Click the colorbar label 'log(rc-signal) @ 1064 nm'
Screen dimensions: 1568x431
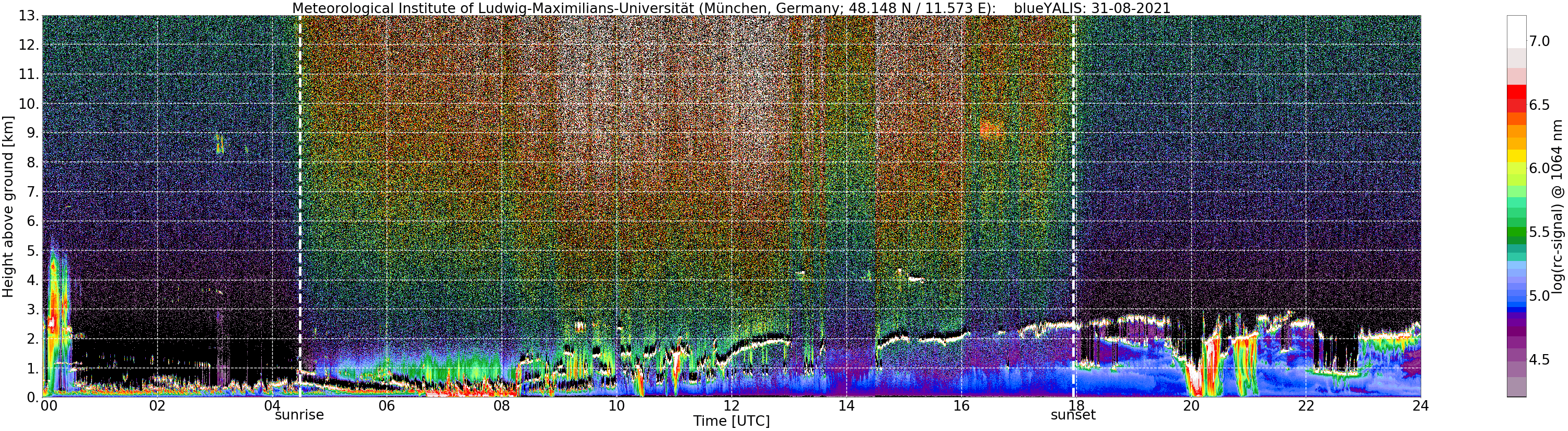click(x=1557, y=206)
